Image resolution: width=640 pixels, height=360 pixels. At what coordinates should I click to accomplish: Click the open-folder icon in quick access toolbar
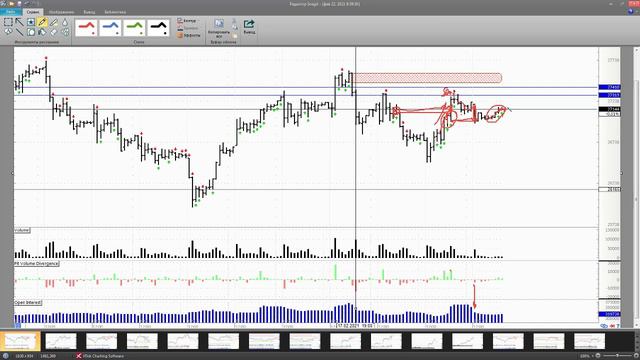(12, 4)
